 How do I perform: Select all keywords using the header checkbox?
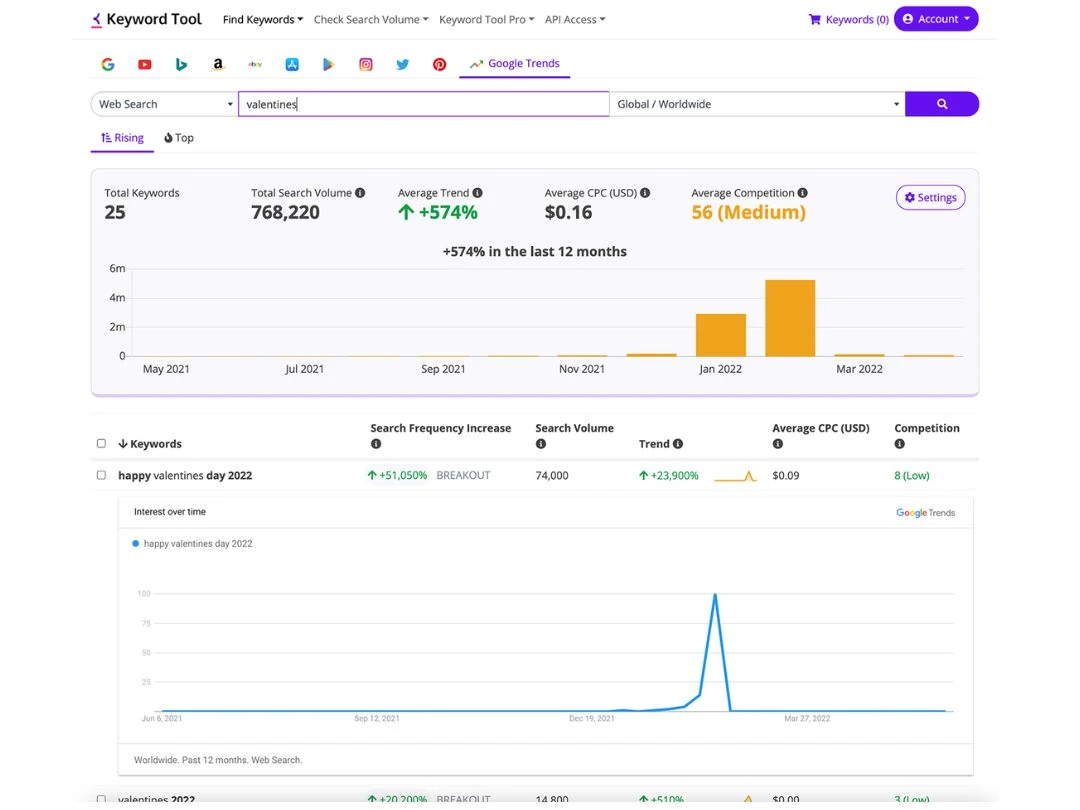101,443
